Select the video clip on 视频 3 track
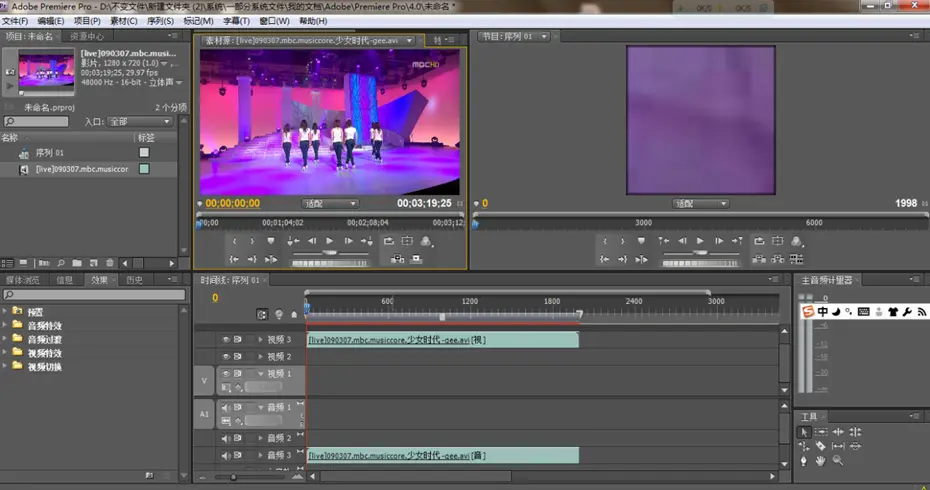This screenshot has width=930, height=490. pyautogui.click(x=442, y=340)
